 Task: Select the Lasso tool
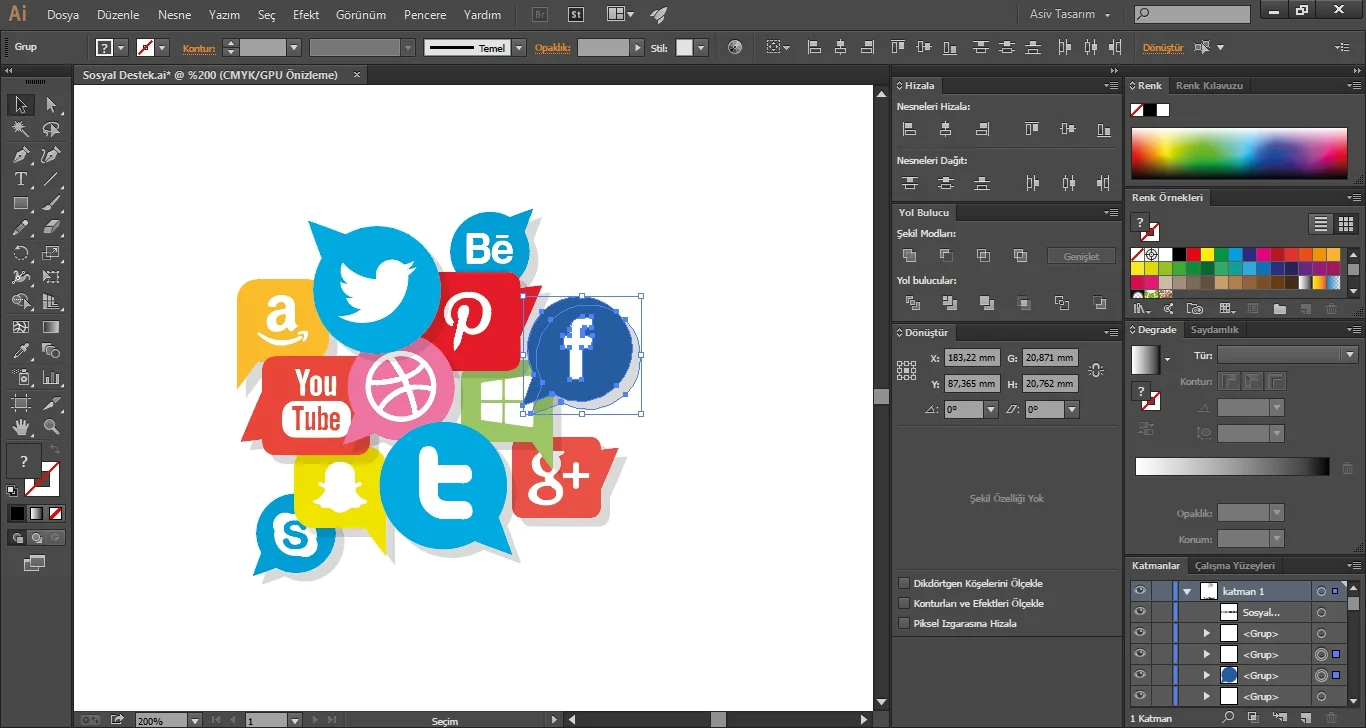point(51,130)
